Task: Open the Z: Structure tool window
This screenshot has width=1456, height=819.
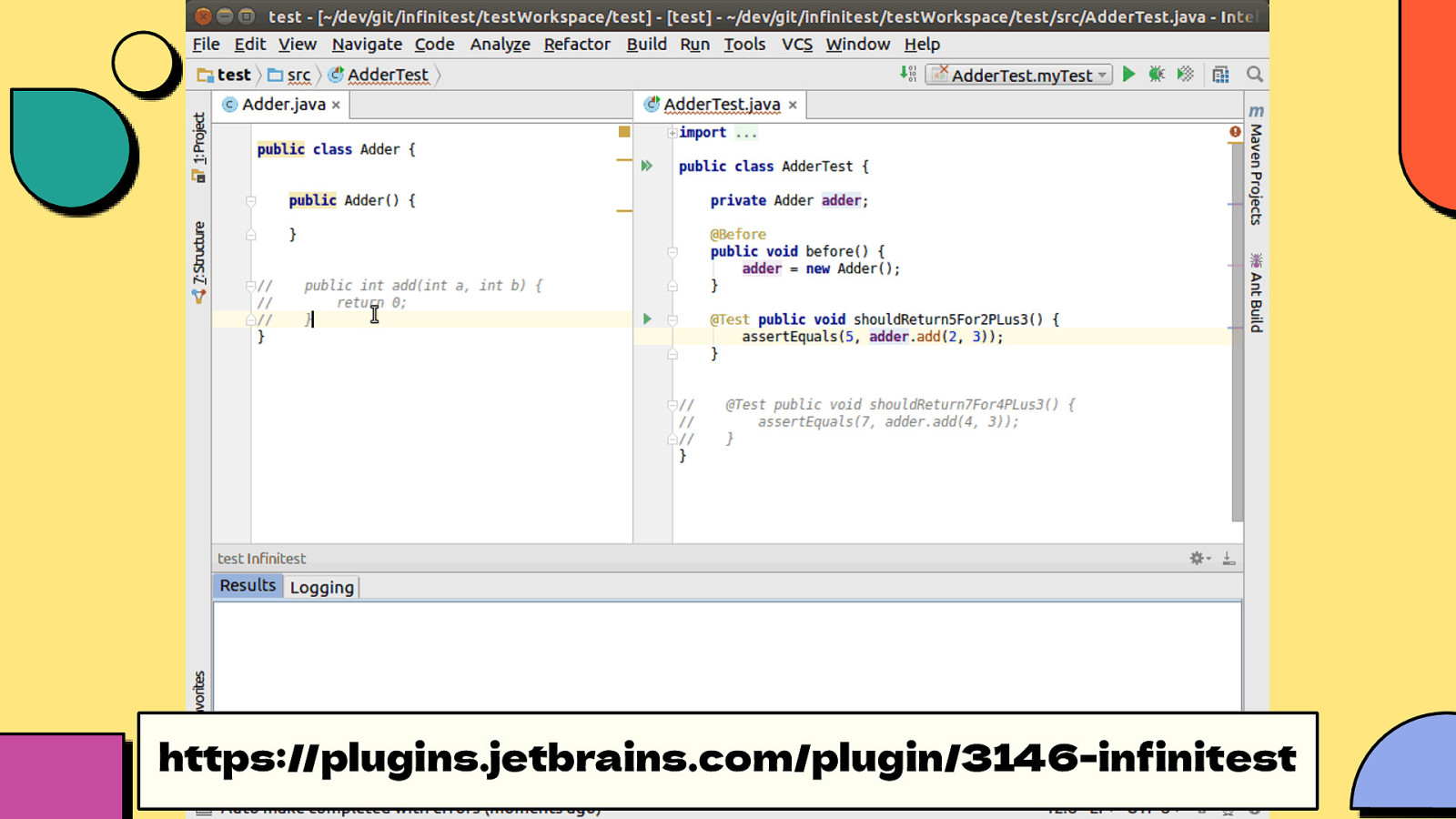Action: point(198,261)
